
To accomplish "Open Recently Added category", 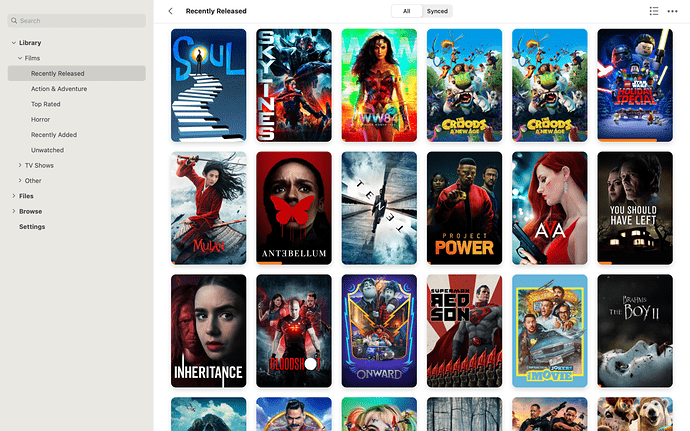I will pyautogui.click(x=54, y=135).
